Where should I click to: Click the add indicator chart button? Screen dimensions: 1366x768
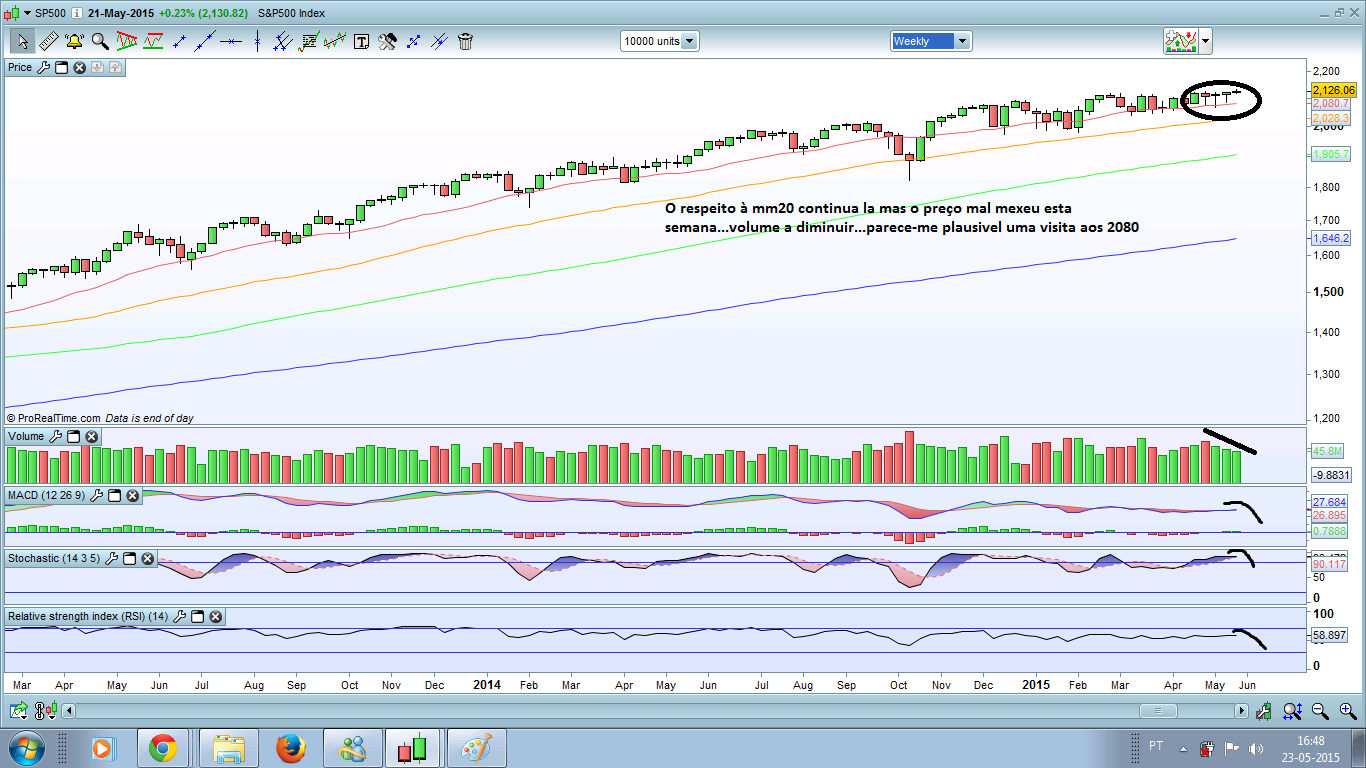(1181, 41)
